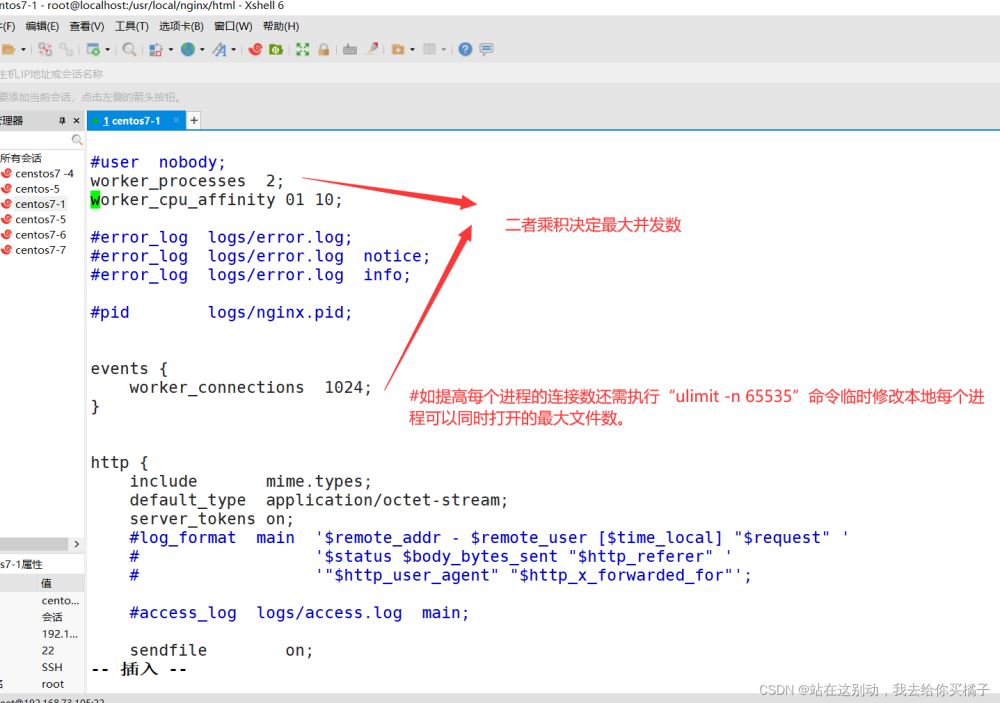Open help with the blue question icon
The height and width of the screenshot is (703, 1000).
pos(465,49)
